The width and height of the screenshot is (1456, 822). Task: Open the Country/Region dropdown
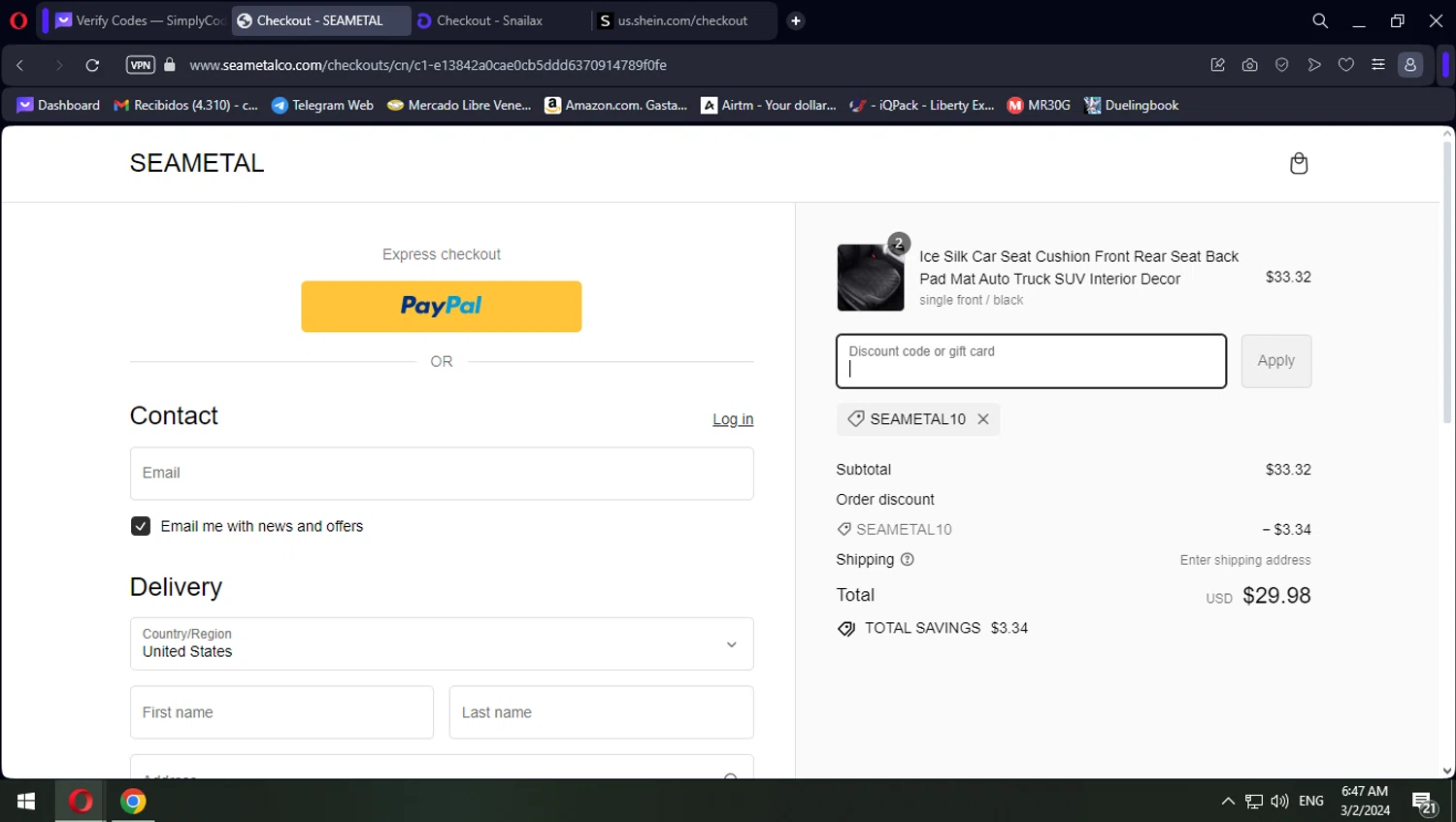point(442,644)
